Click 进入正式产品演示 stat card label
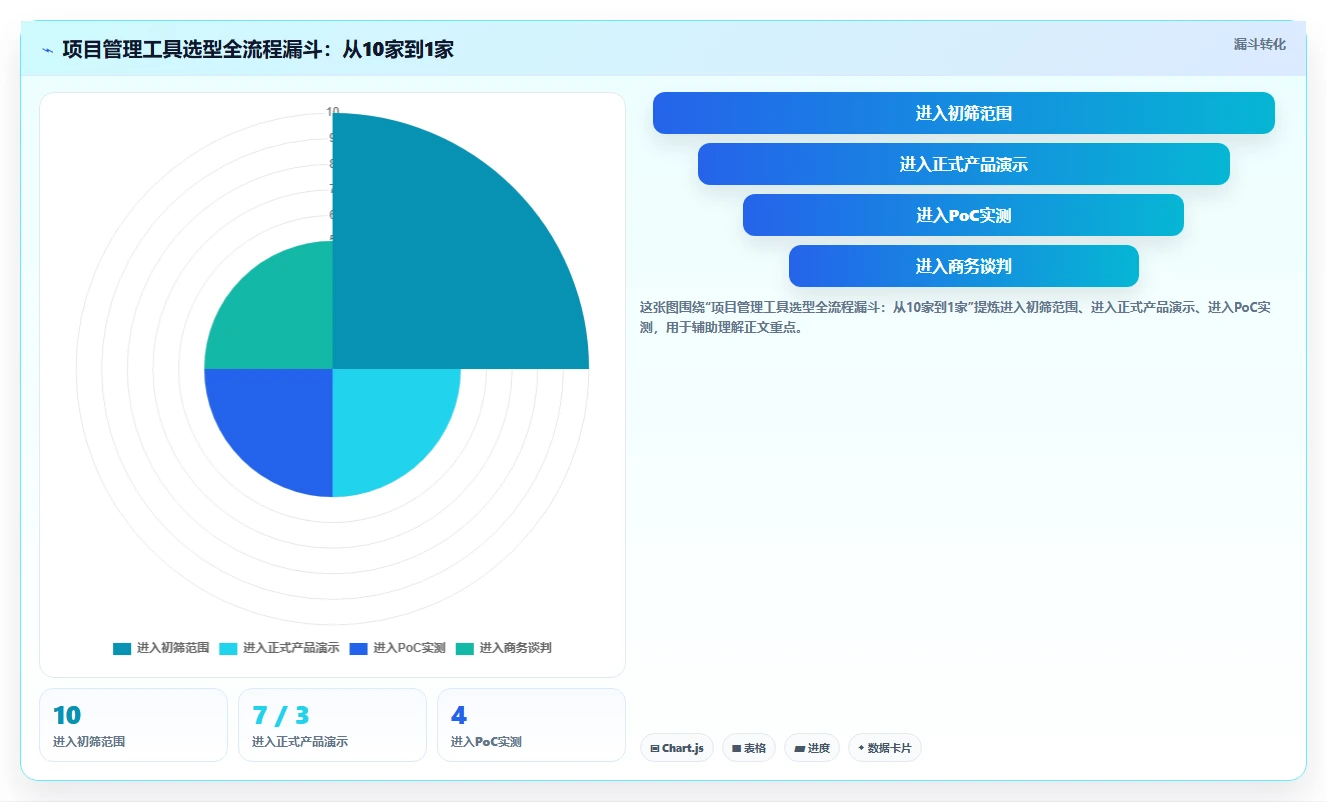 (x=300, y=742)
